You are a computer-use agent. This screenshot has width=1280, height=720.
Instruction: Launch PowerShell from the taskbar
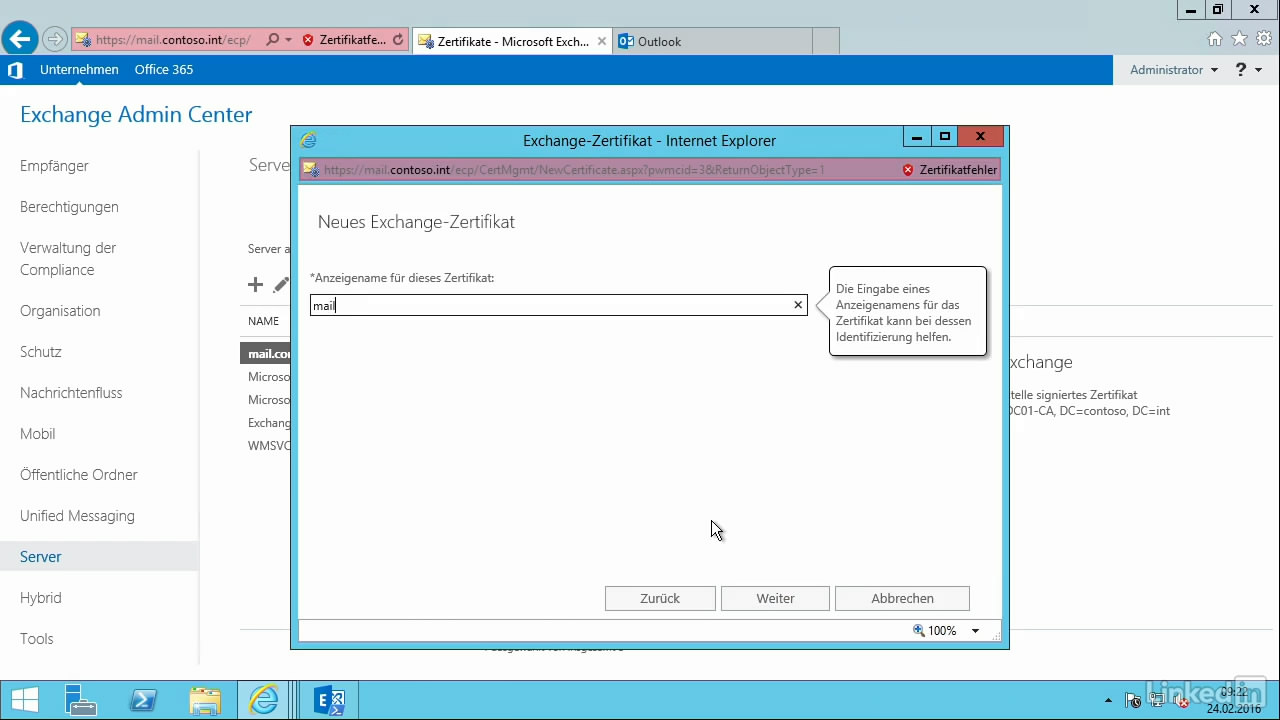coord(143,700)
